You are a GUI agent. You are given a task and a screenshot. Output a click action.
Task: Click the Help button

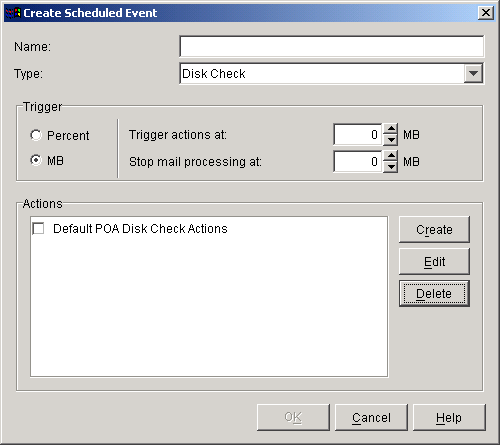pyautogui.click(x=449, y=417)
